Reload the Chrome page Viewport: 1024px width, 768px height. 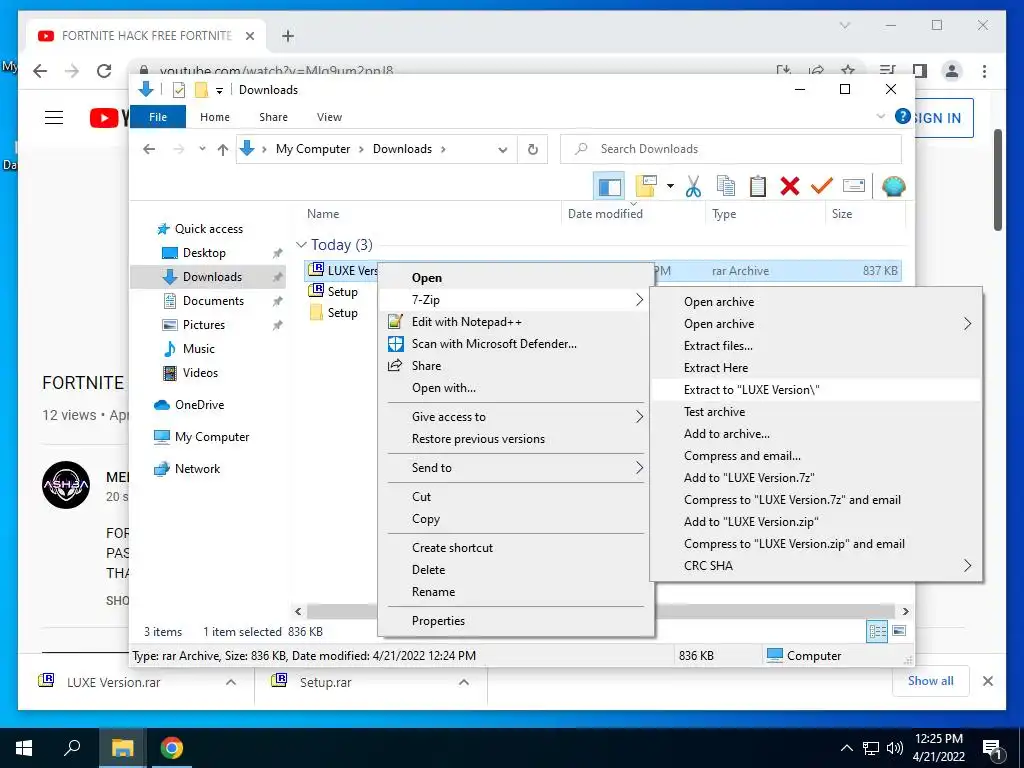104,71
